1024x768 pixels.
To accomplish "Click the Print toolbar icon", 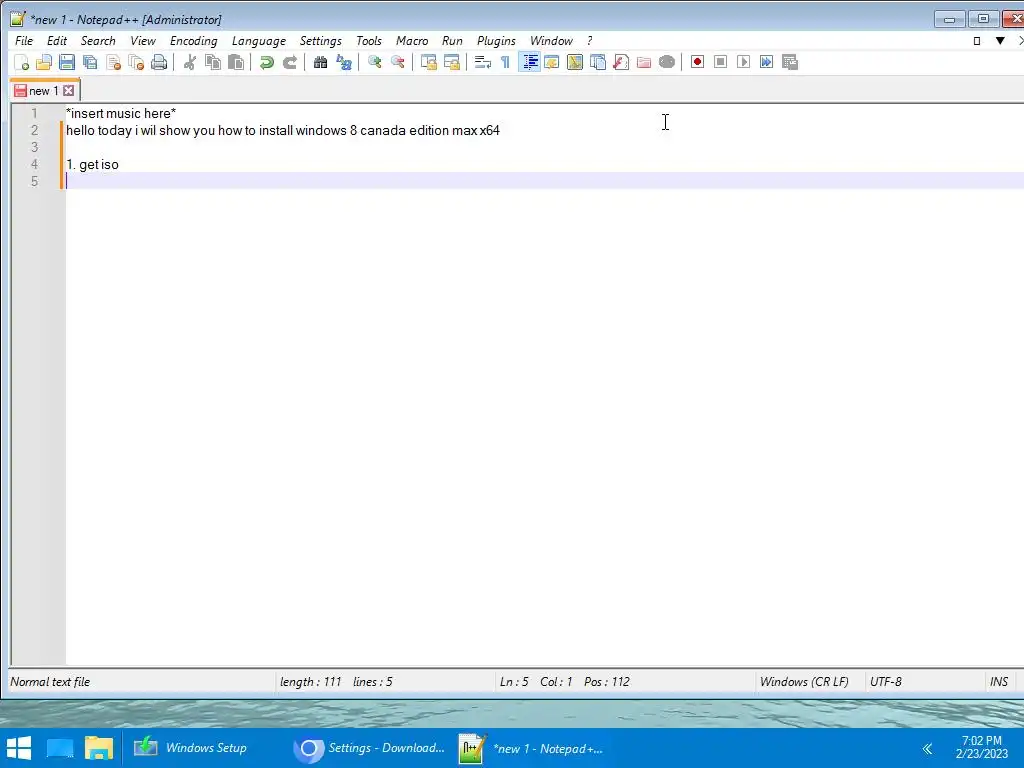I will click(x=159, y=62).
